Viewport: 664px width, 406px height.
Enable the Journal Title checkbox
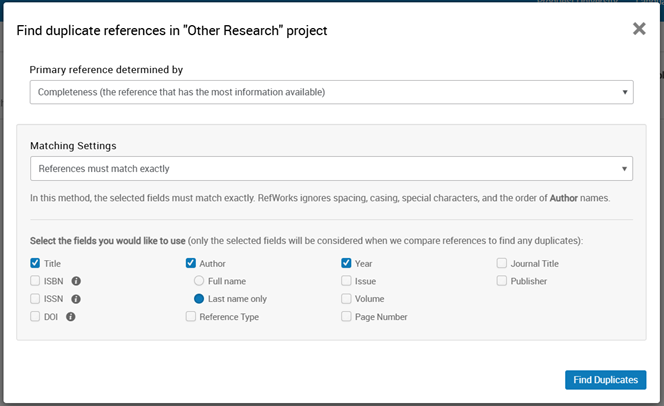point(502,264)
